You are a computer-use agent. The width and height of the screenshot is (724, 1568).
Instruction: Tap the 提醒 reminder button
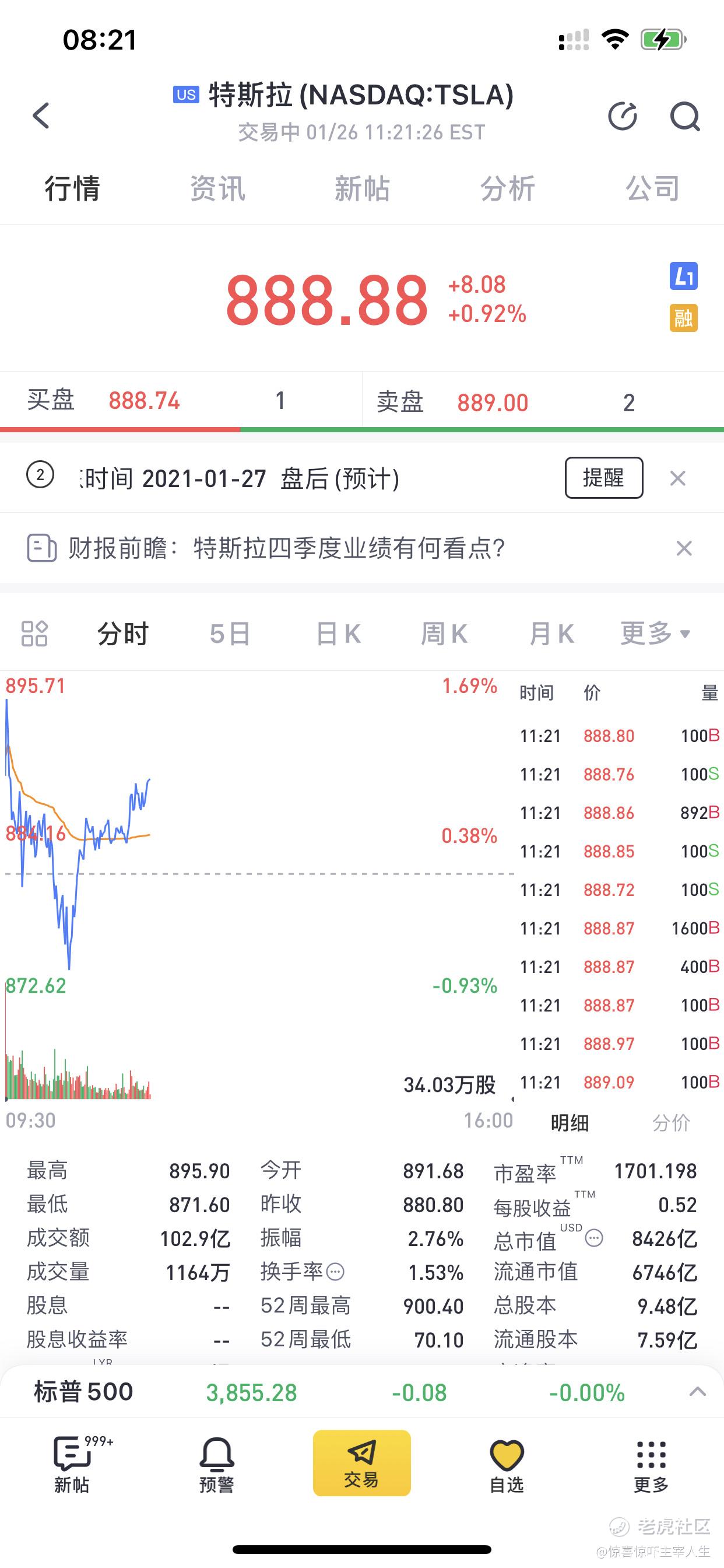click(603, 478)
